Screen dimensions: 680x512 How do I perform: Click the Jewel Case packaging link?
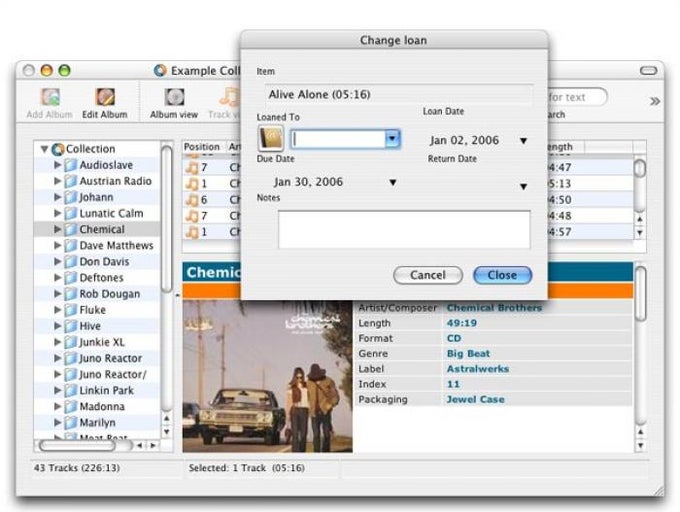[x=476, y=400]
